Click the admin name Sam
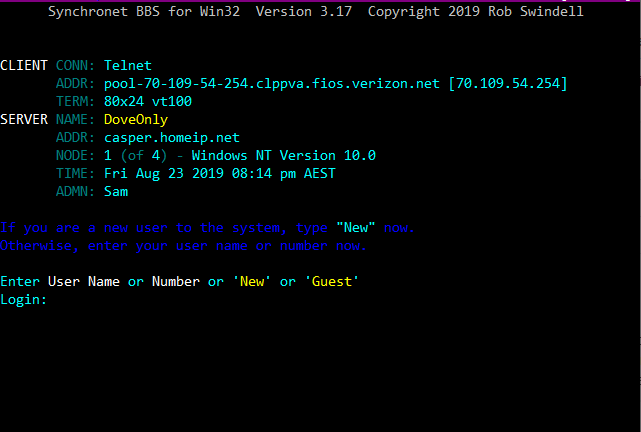This screenshot has width=641, height=432. click(x=116, y=192)
